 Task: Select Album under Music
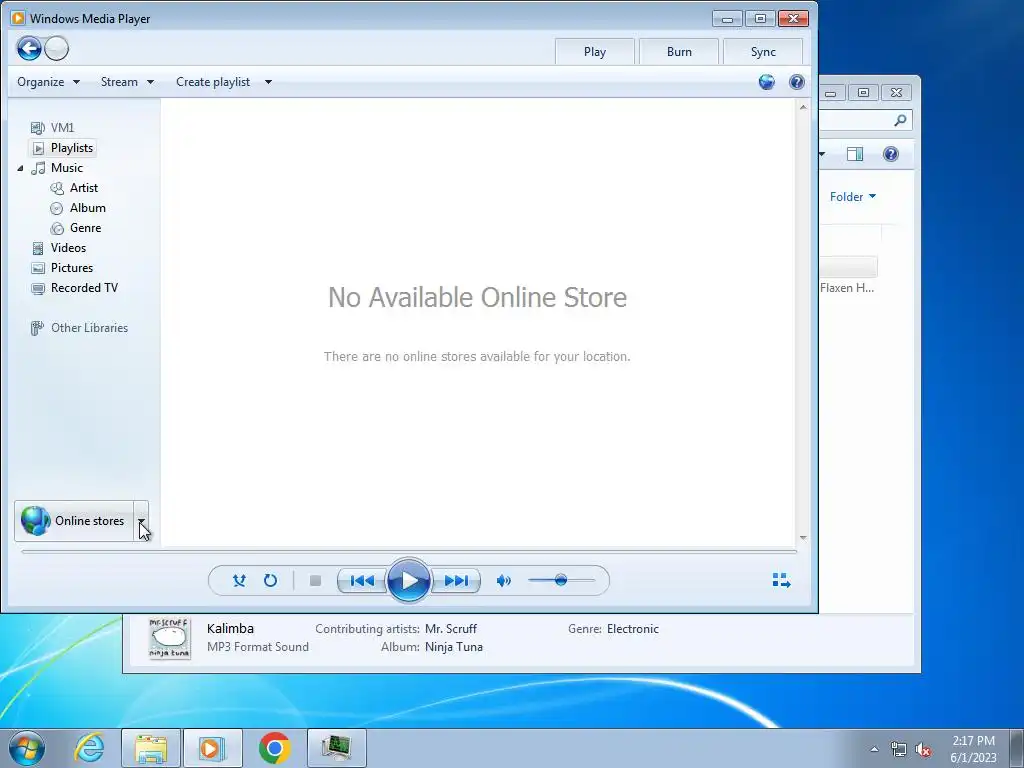78,208
